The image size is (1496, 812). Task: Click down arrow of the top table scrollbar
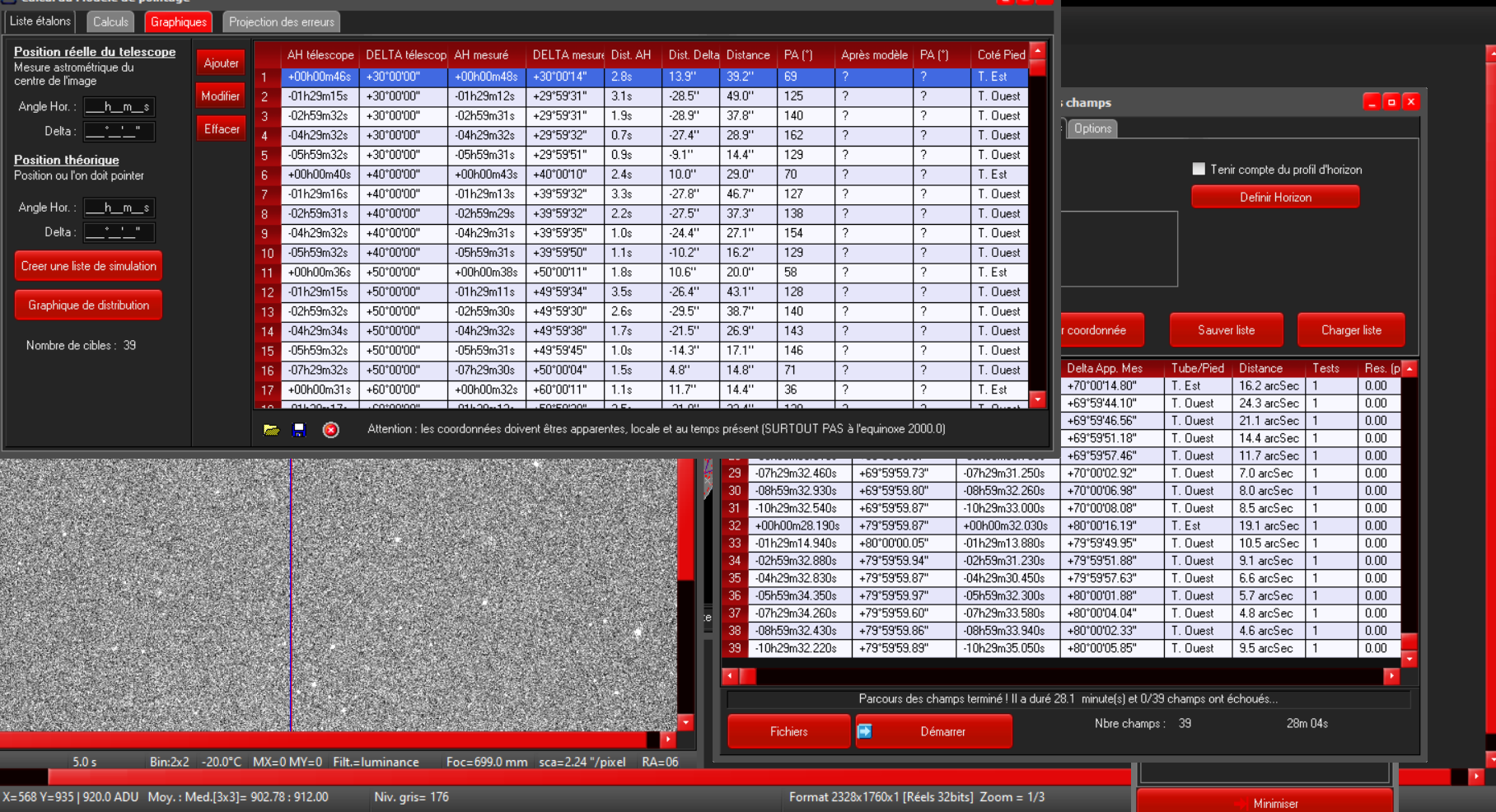pos(1038,399)
